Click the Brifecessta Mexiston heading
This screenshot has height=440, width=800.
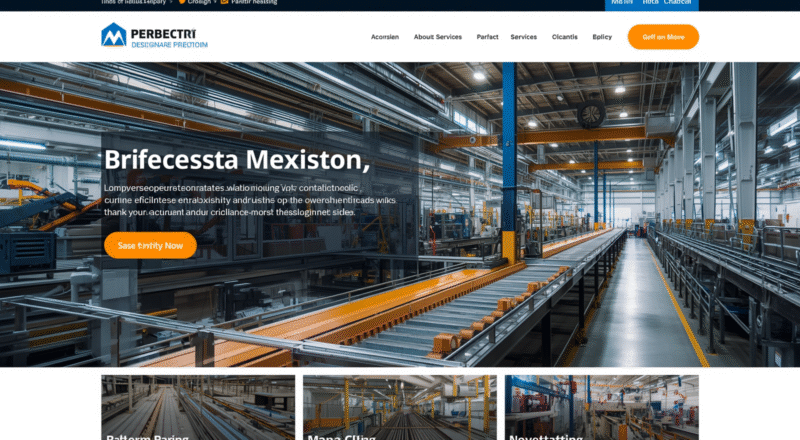pyautogui.click(x=237, y=160)
